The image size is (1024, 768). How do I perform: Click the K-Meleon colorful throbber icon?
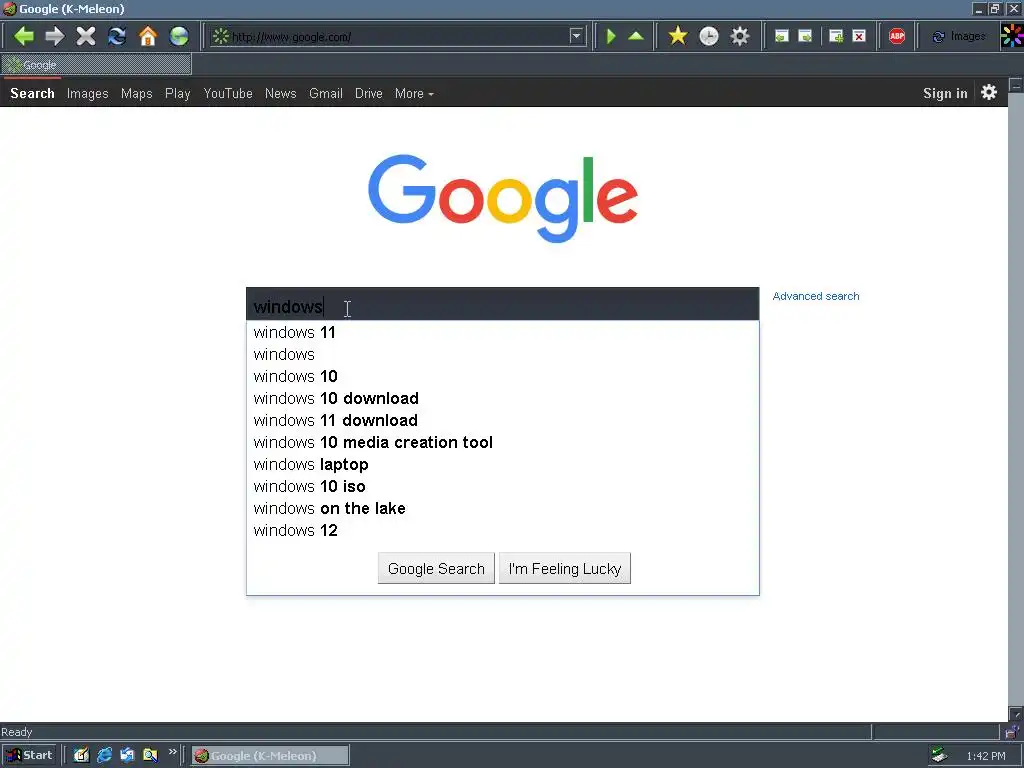pos(1012,36)
